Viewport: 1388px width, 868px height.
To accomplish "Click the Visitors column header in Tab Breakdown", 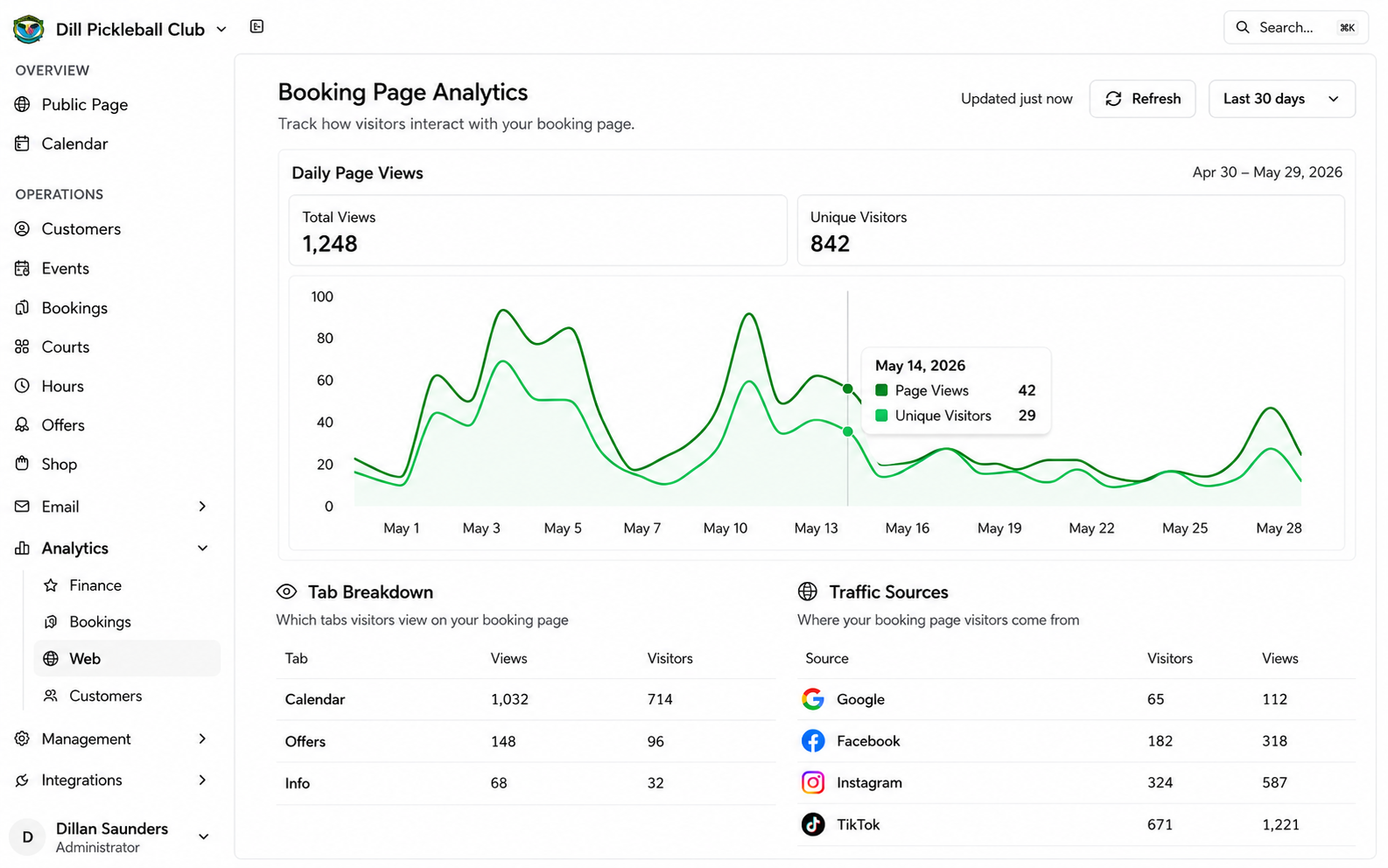I will pos(669,658).
